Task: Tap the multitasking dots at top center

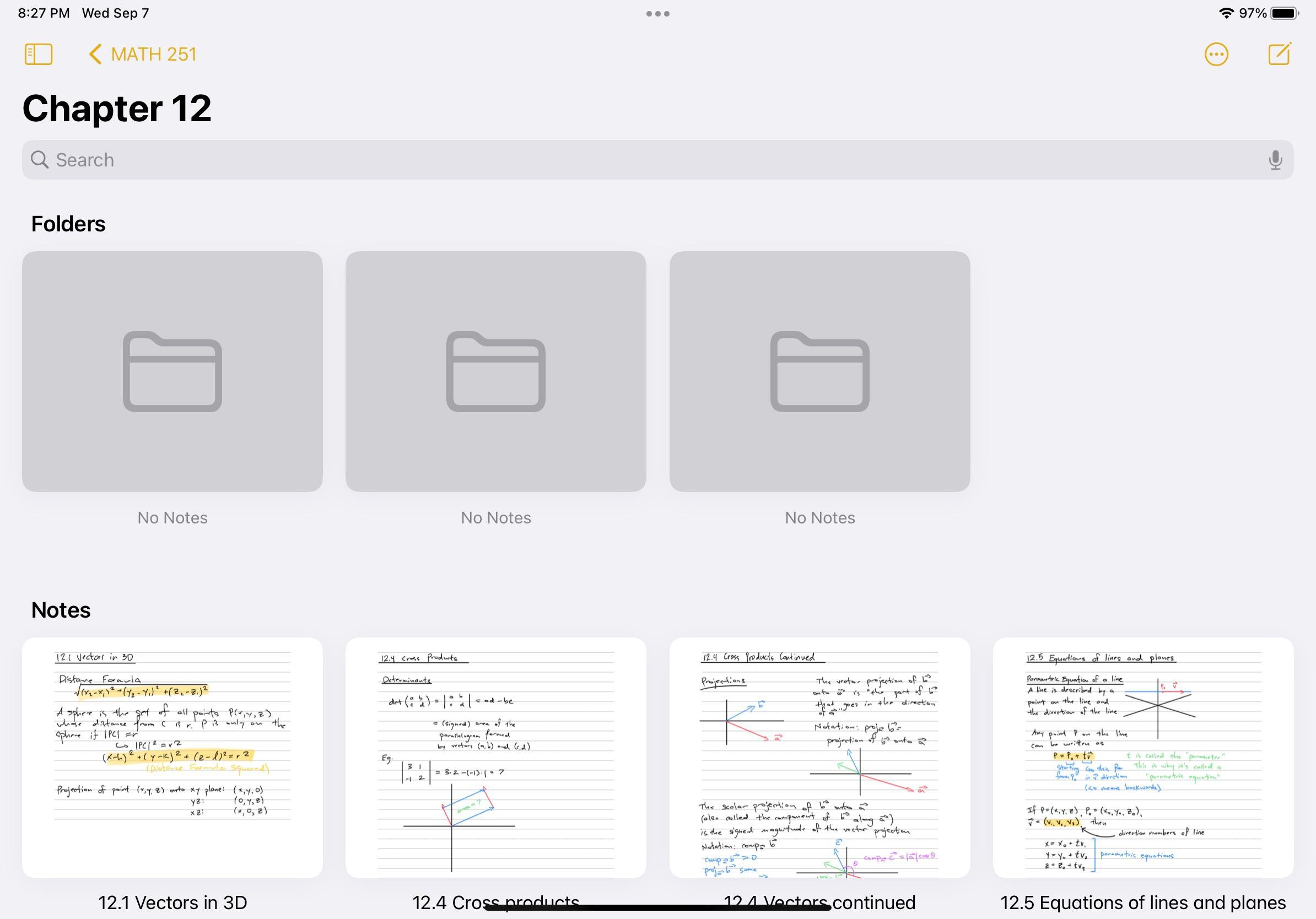Action: 658,13
